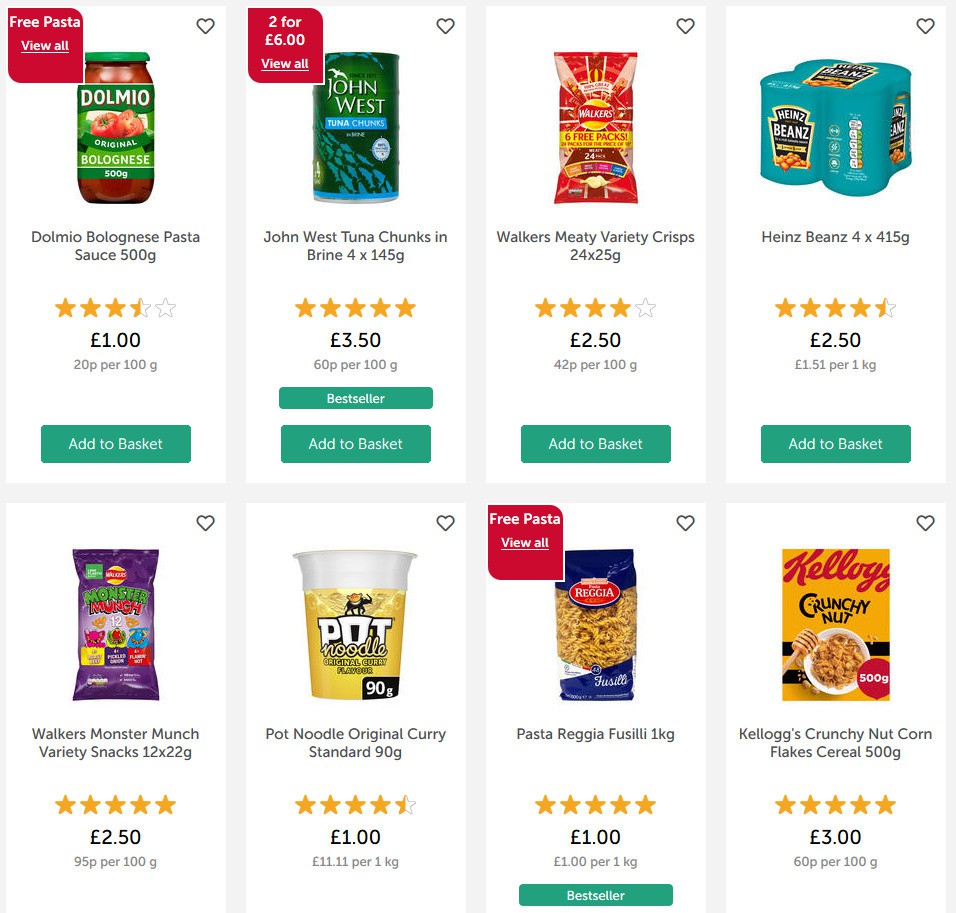Add Heinz Beanz to basket

click(836, 444)
